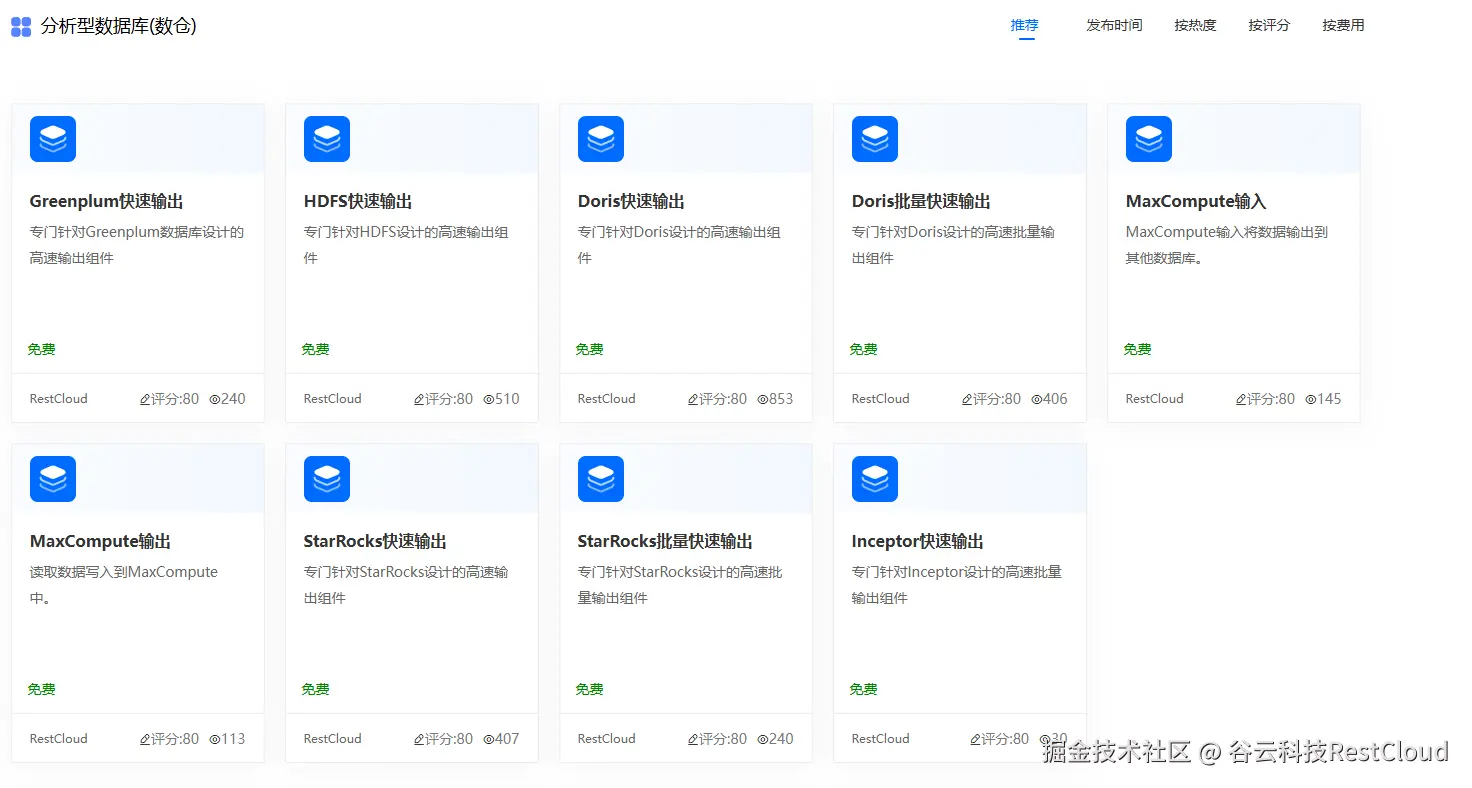Click the Doris快速输出 database icon
This screenshot has width=1472, height=788.
tap(600, 138)
